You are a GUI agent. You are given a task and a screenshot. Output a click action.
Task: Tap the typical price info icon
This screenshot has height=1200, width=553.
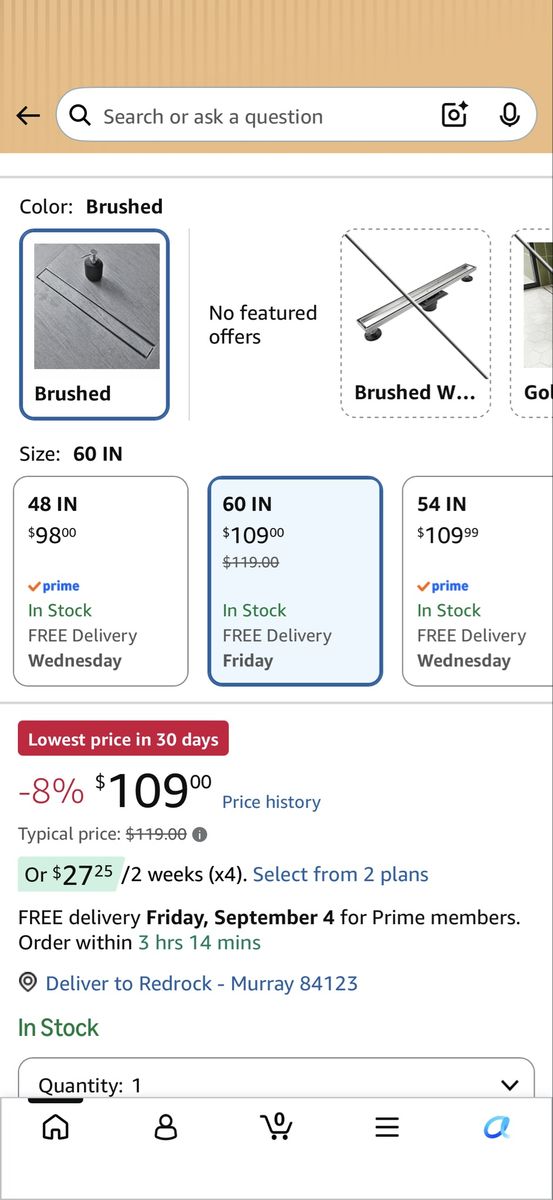tap(200, 834)
